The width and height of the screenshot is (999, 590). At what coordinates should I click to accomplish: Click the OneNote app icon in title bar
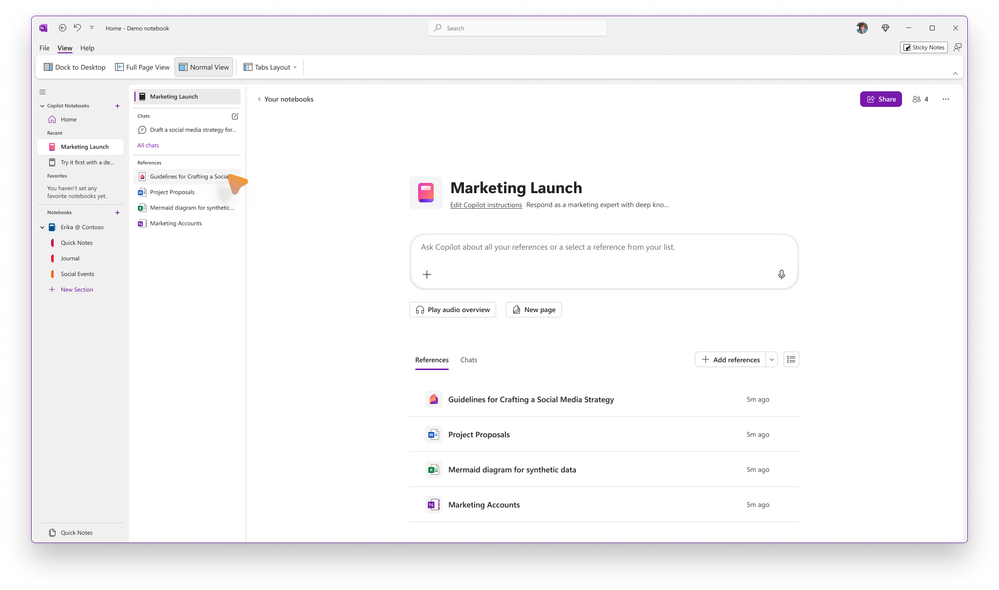pos(43,28)
